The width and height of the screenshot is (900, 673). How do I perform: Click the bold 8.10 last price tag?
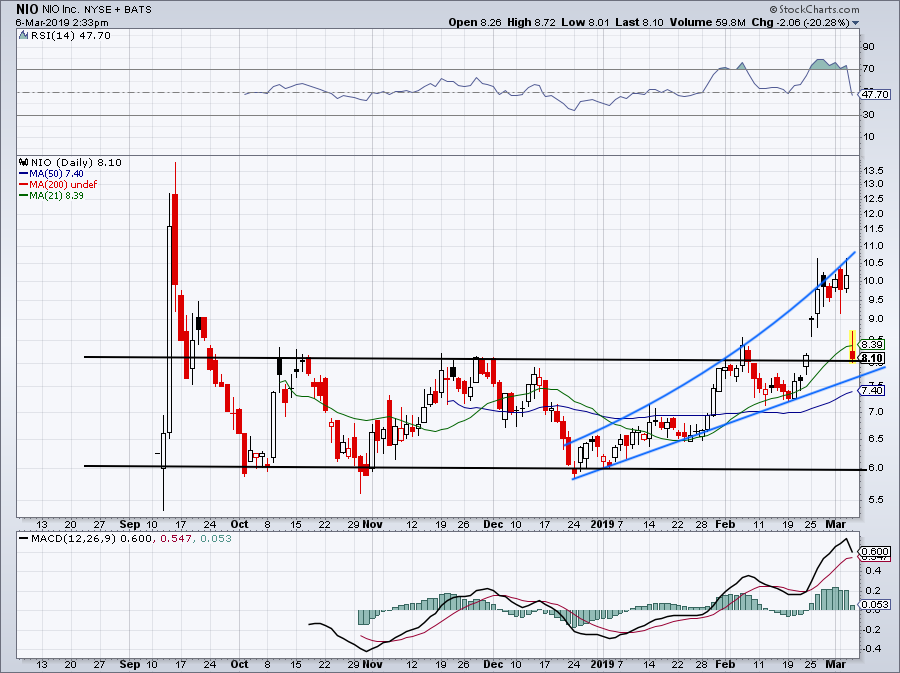point(872,358)
